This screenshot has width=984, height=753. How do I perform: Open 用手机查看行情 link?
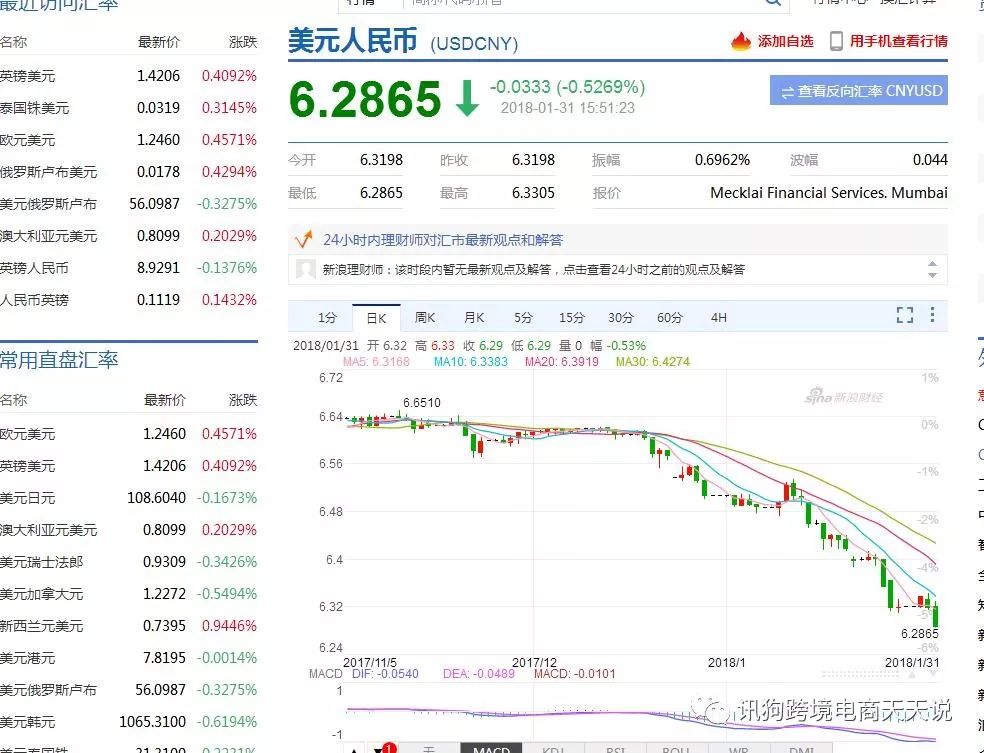[898, 41]
